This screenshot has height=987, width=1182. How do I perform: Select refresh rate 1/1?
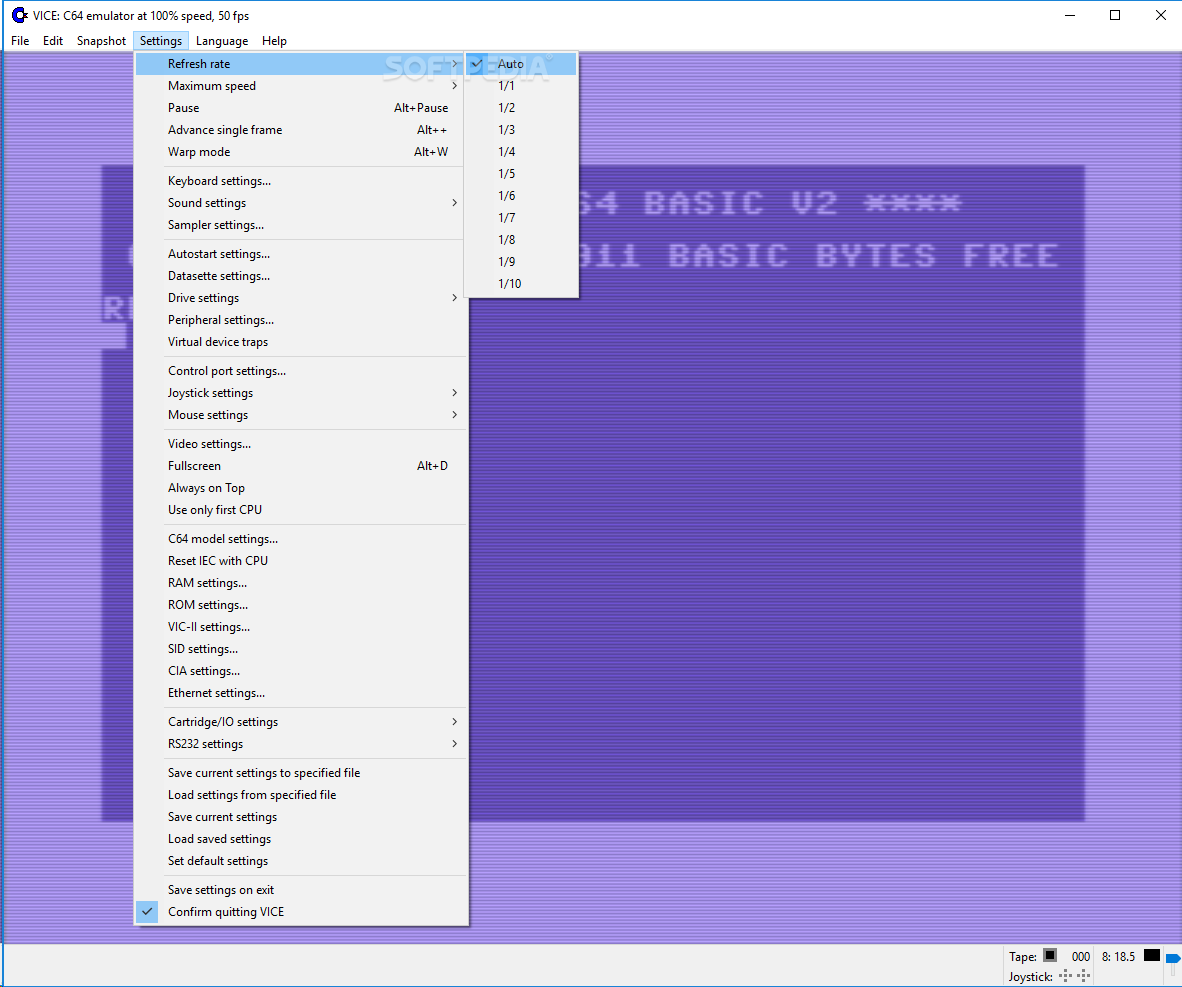tap(521, 86)
